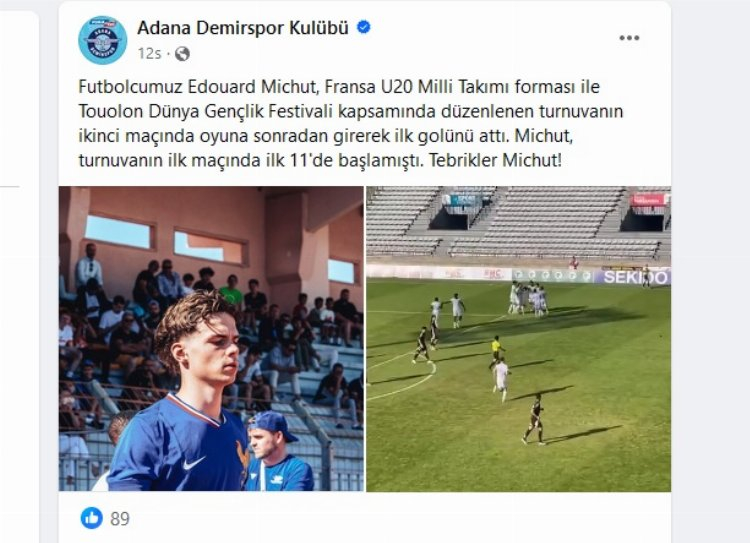Click the celebrating players group in photo
This screenshot has height=543, width=750.
click(x=528, y=298)
